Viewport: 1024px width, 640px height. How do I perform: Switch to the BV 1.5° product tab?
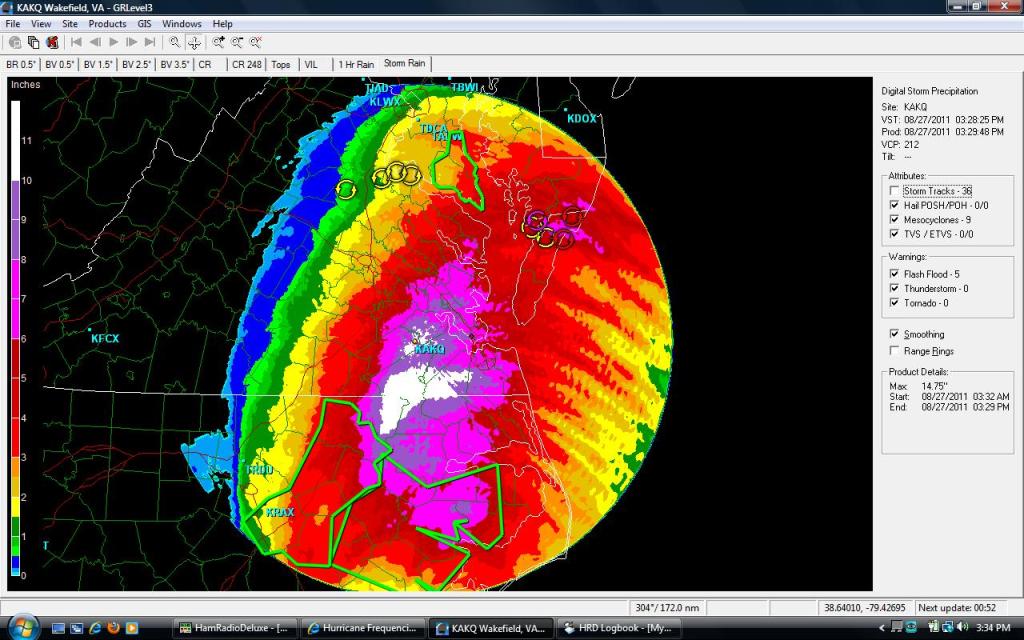[98, 64]
